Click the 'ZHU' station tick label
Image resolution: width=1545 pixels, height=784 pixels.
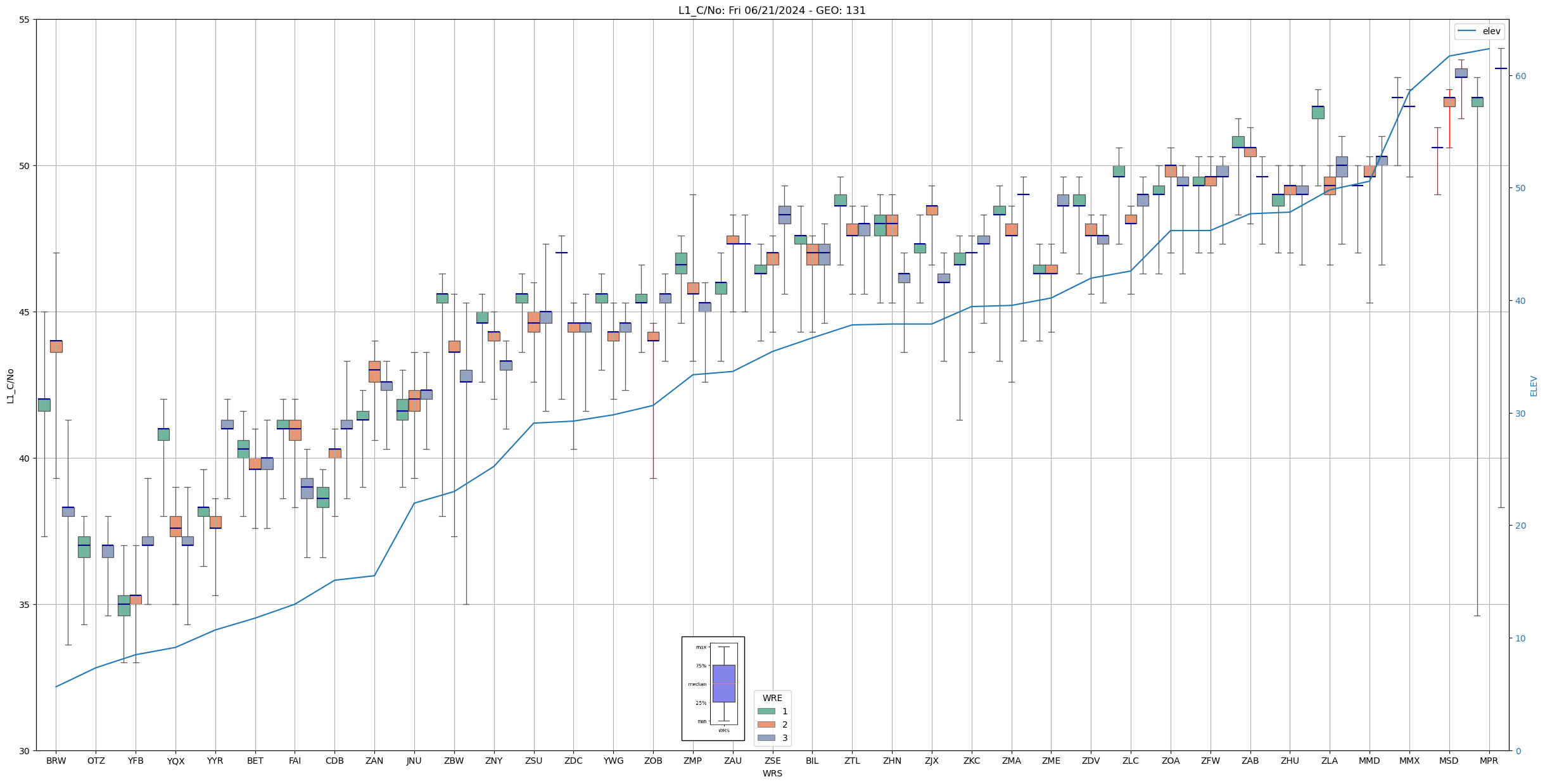1290,761
